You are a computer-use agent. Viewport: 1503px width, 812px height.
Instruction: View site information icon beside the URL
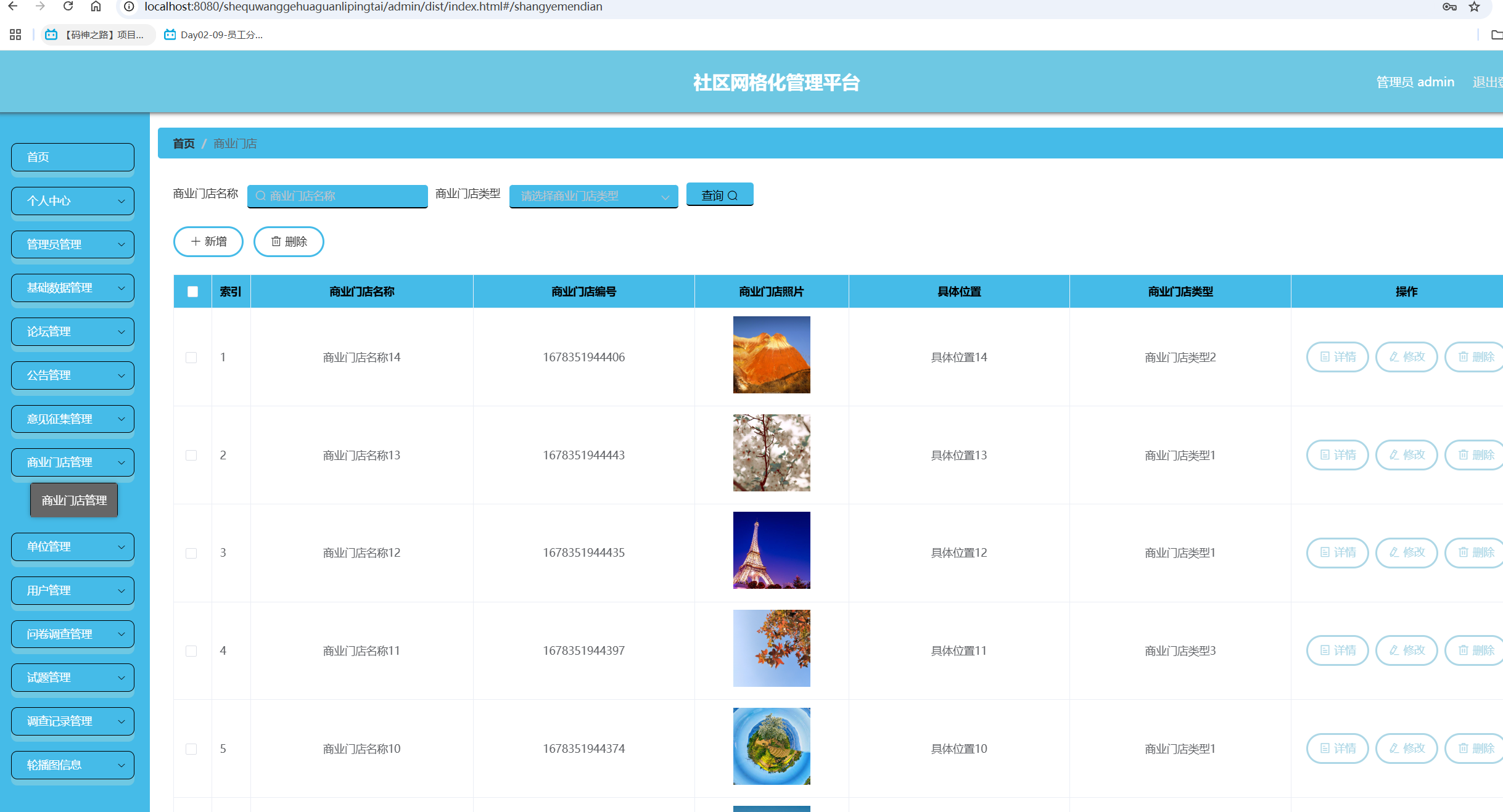click(129, 7)
